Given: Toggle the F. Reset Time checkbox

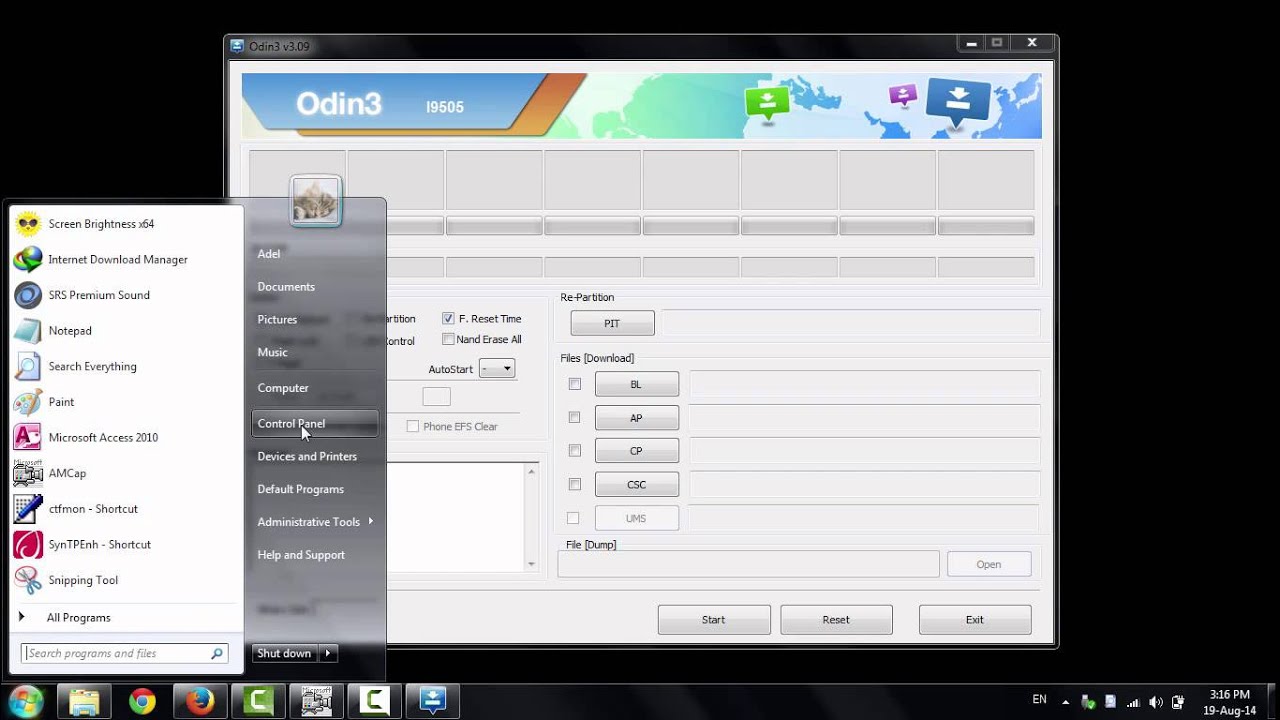Looking at the screenshot, I should point(448,318).
